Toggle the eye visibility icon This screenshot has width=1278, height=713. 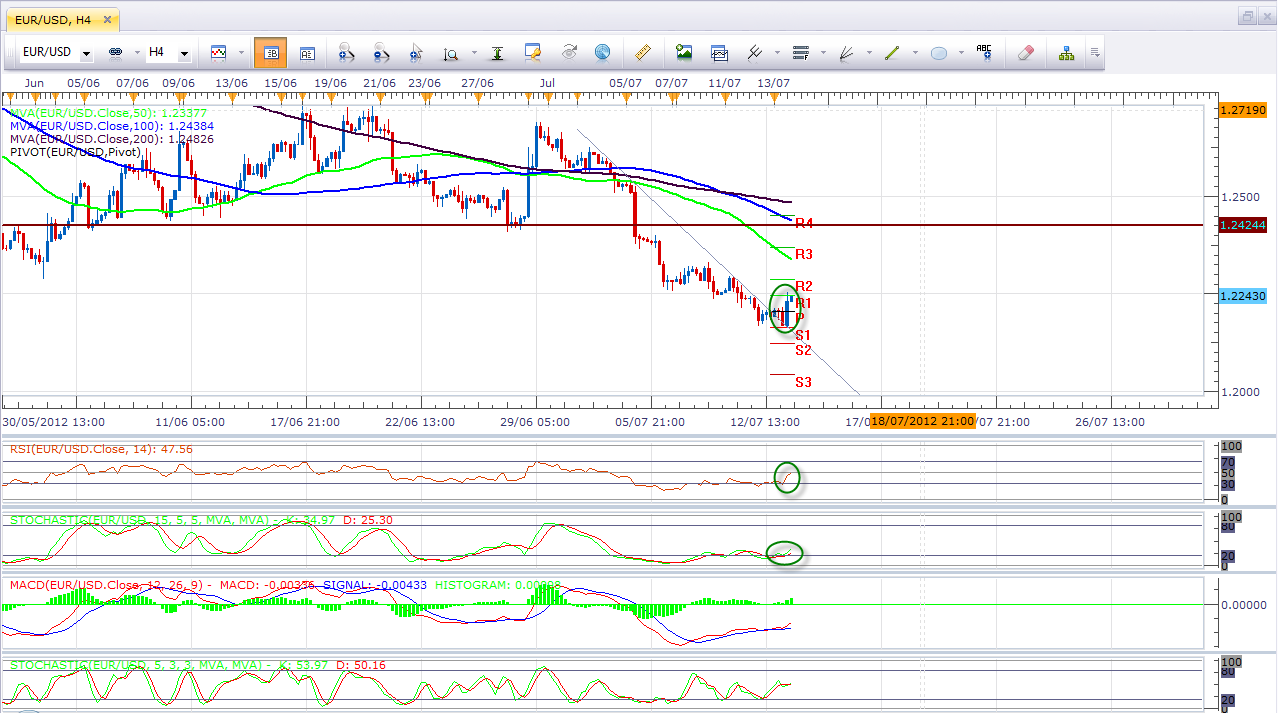coord(569,52)
